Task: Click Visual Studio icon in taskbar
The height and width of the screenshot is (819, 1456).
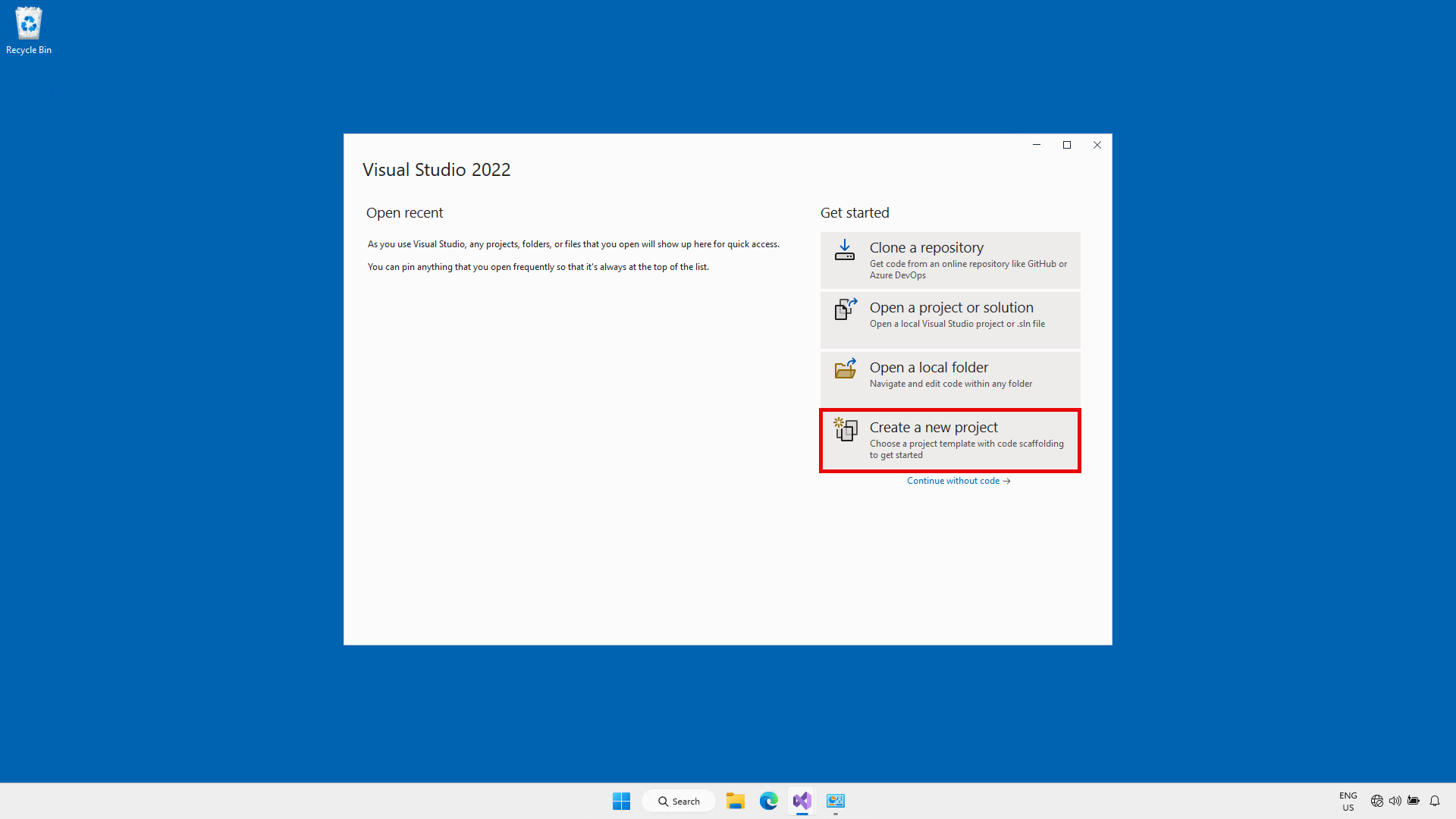Action: point(802,801)
